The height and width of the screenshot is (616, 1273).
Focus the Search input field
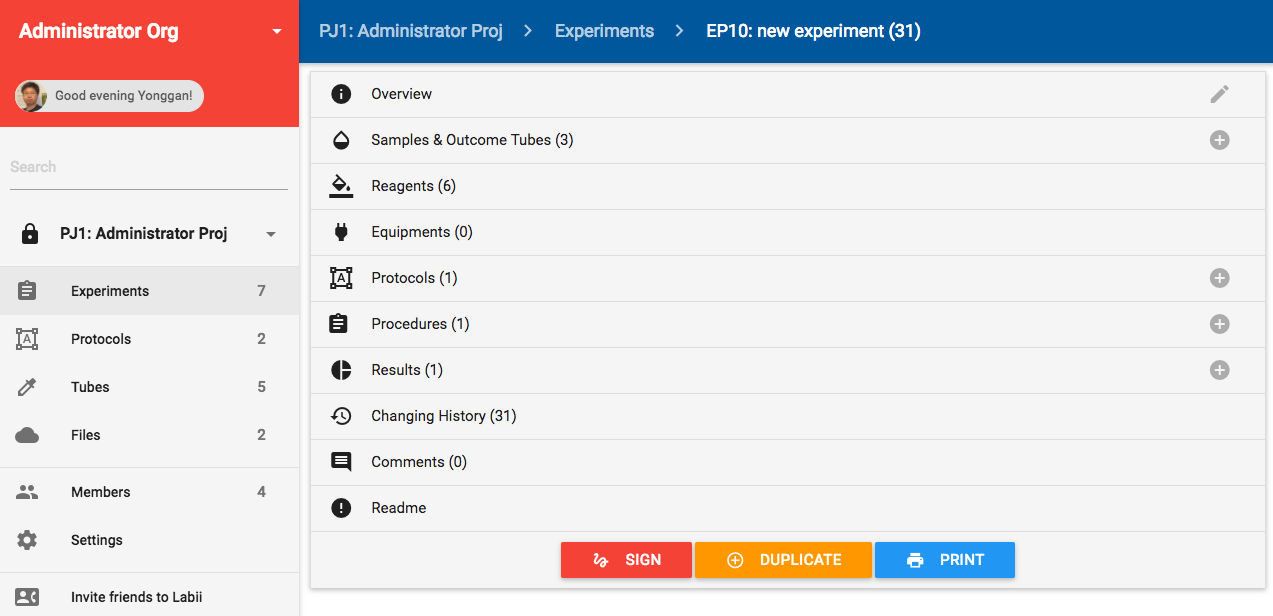coord(148,167)
